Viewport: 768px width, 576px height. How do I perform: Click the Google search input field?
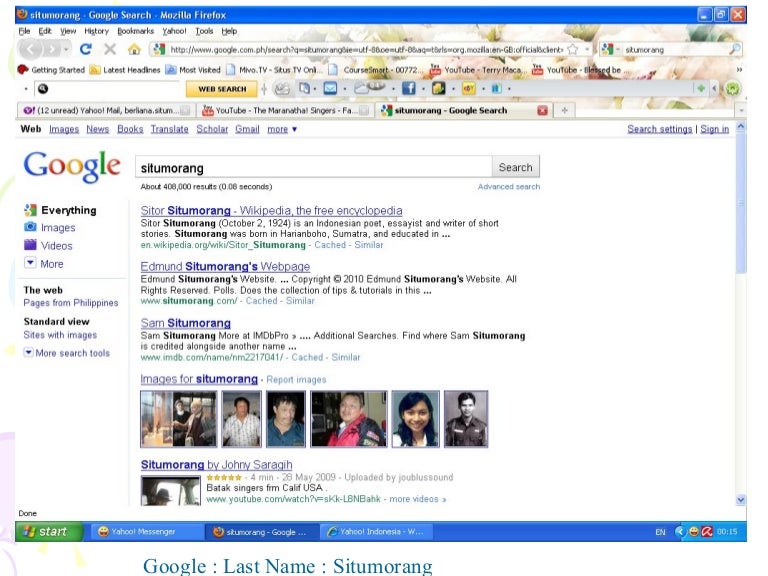click(313, 168)
